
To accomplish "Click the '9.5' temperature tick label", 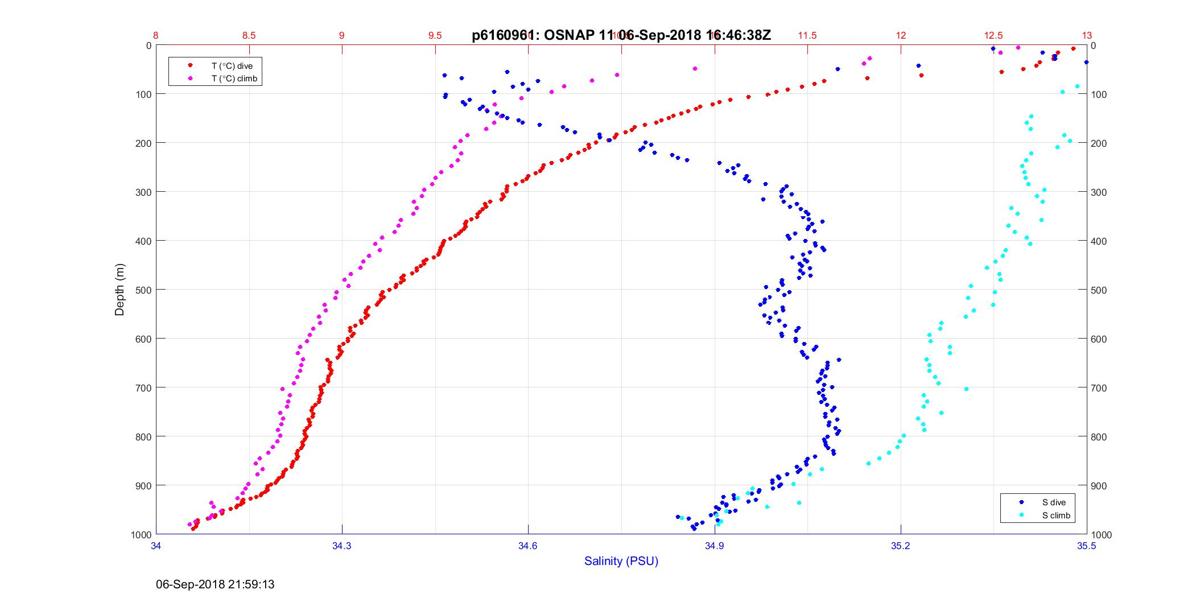I will tap(435, 35).
